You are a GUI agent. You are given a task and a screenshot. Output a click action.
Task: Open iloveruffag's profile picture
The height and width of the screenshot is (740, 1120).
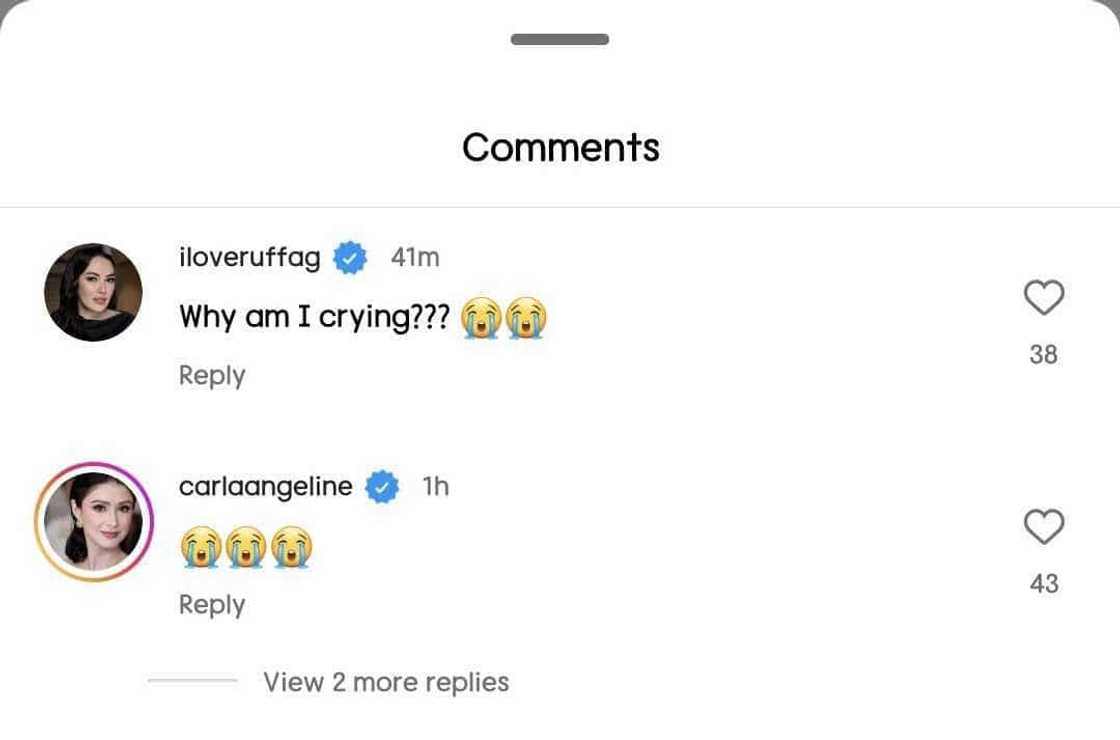(92, 290)
